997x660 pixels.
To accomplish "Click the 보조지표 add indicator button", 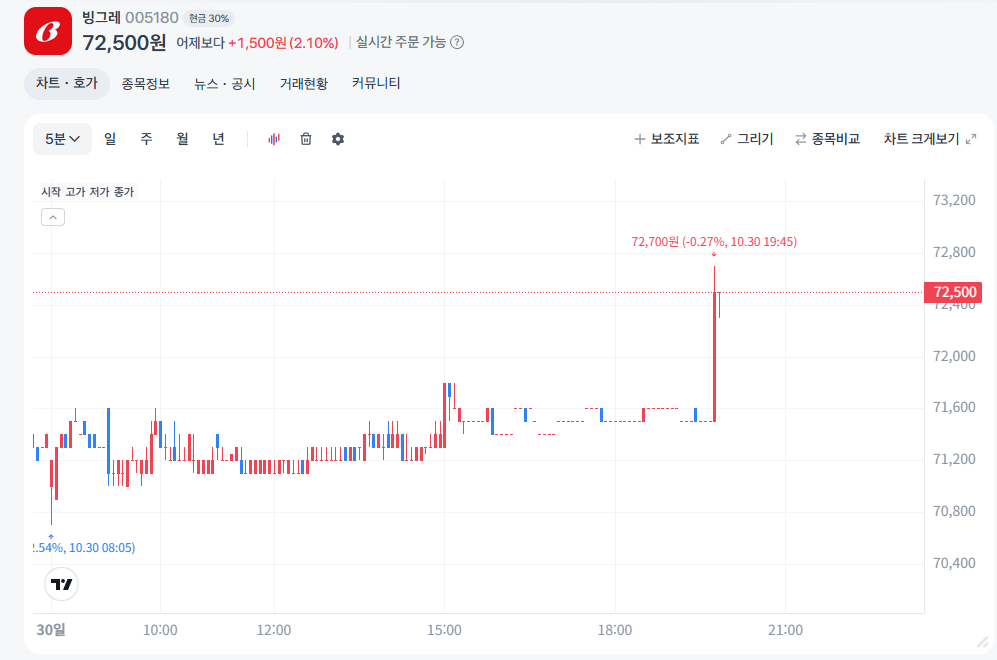I will pos(666,139).
